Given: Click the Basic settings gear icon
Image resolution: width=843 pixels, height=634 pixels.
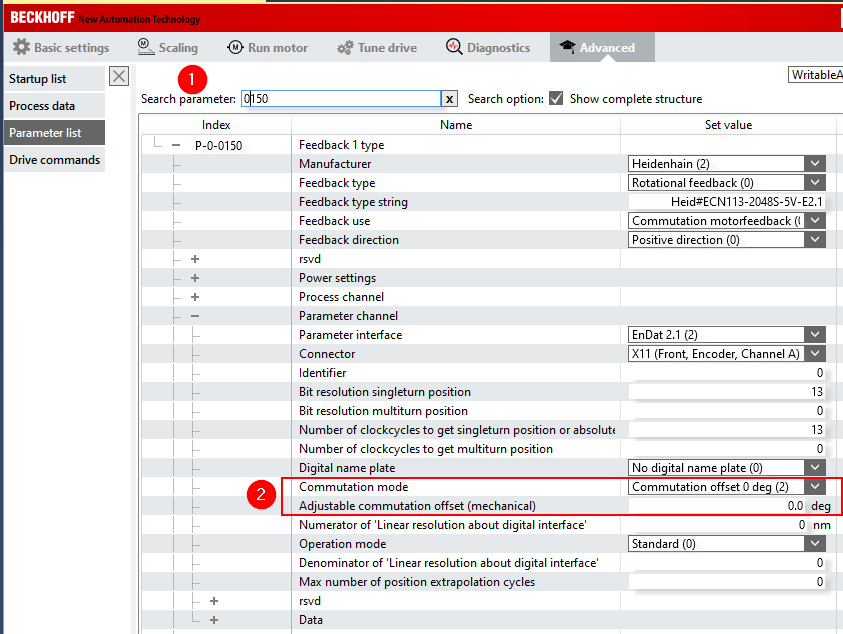Looking at the screenshot, I should [21, 47].
